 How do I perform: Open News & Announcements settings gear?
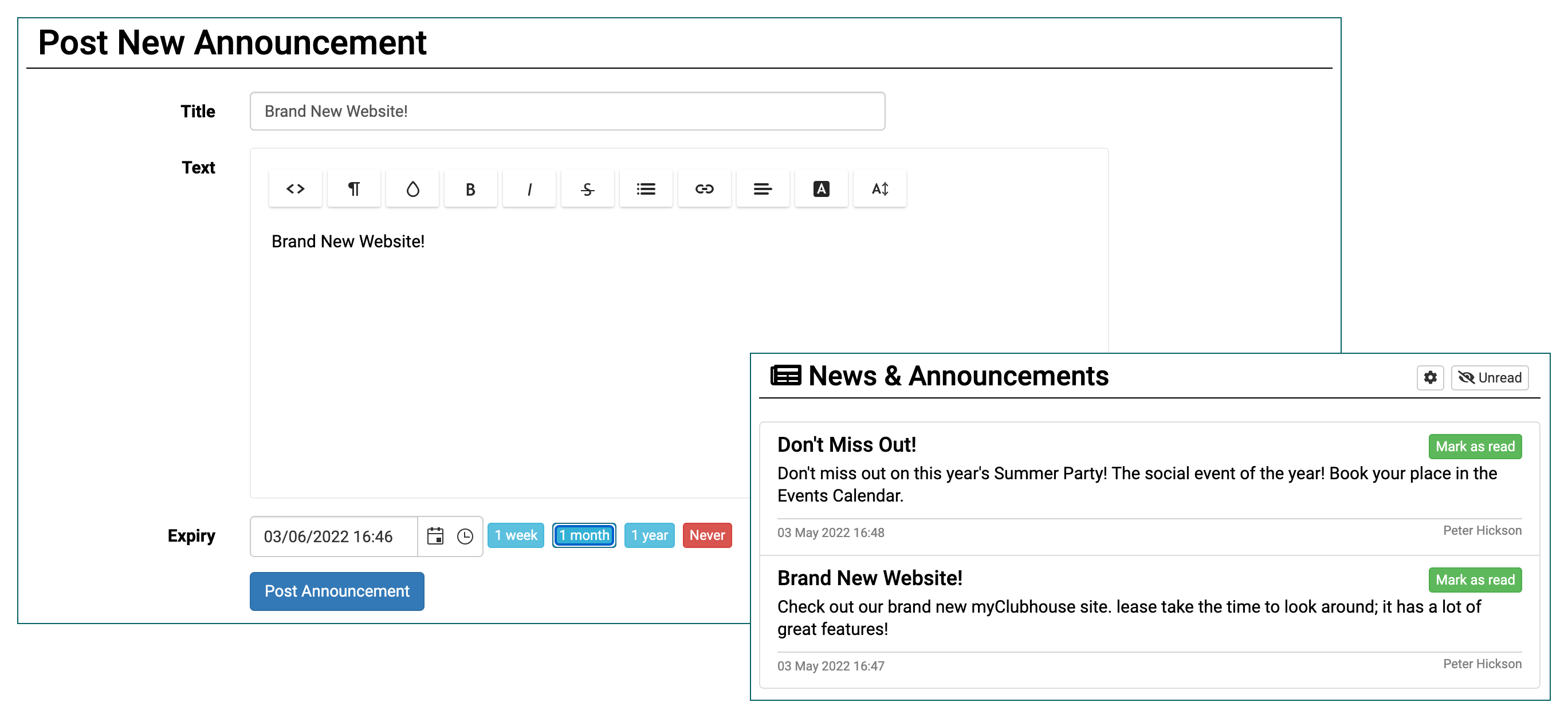(1430, 378)
